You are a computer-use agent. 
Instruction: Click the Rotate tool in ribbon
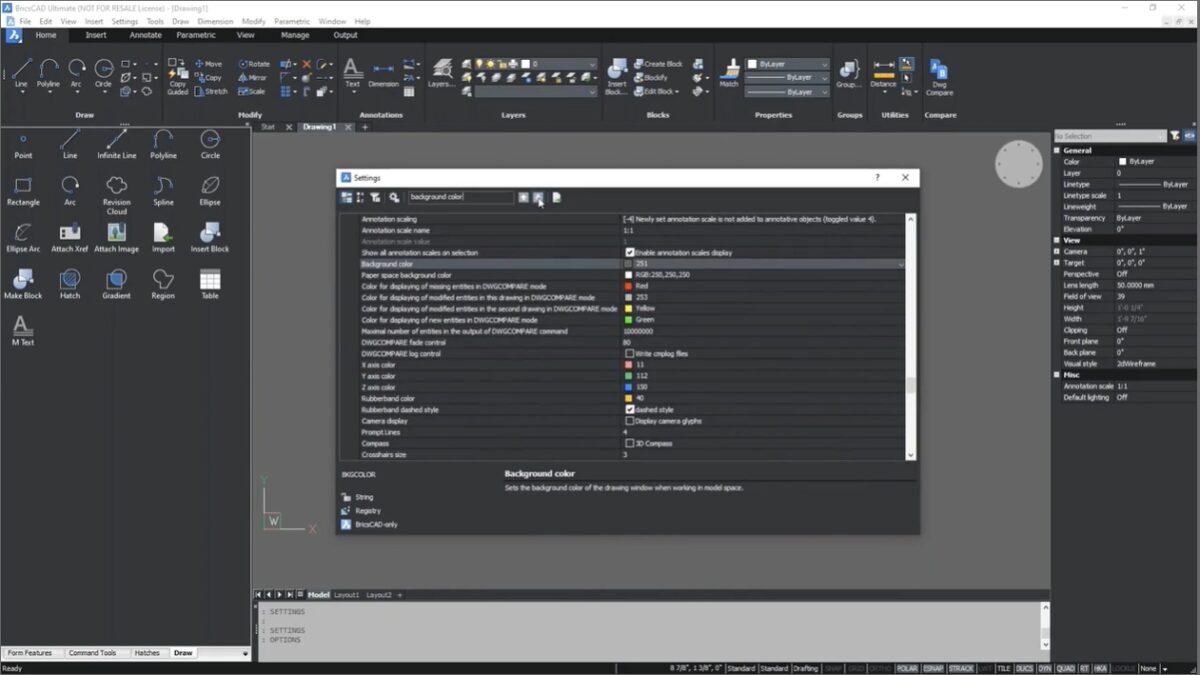tap(254, 64)
